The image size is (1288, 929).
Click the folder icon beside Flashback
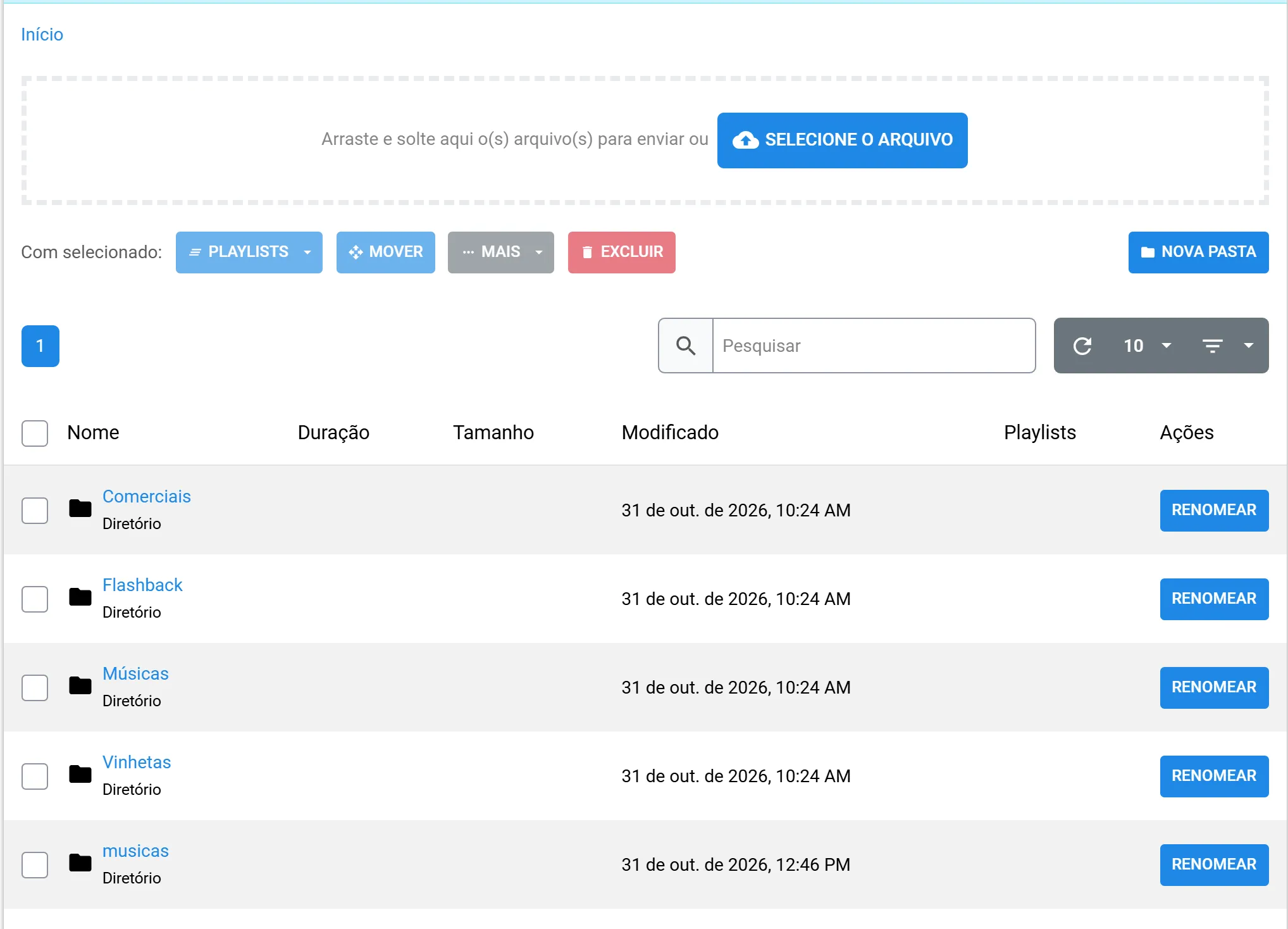point(80,597)
